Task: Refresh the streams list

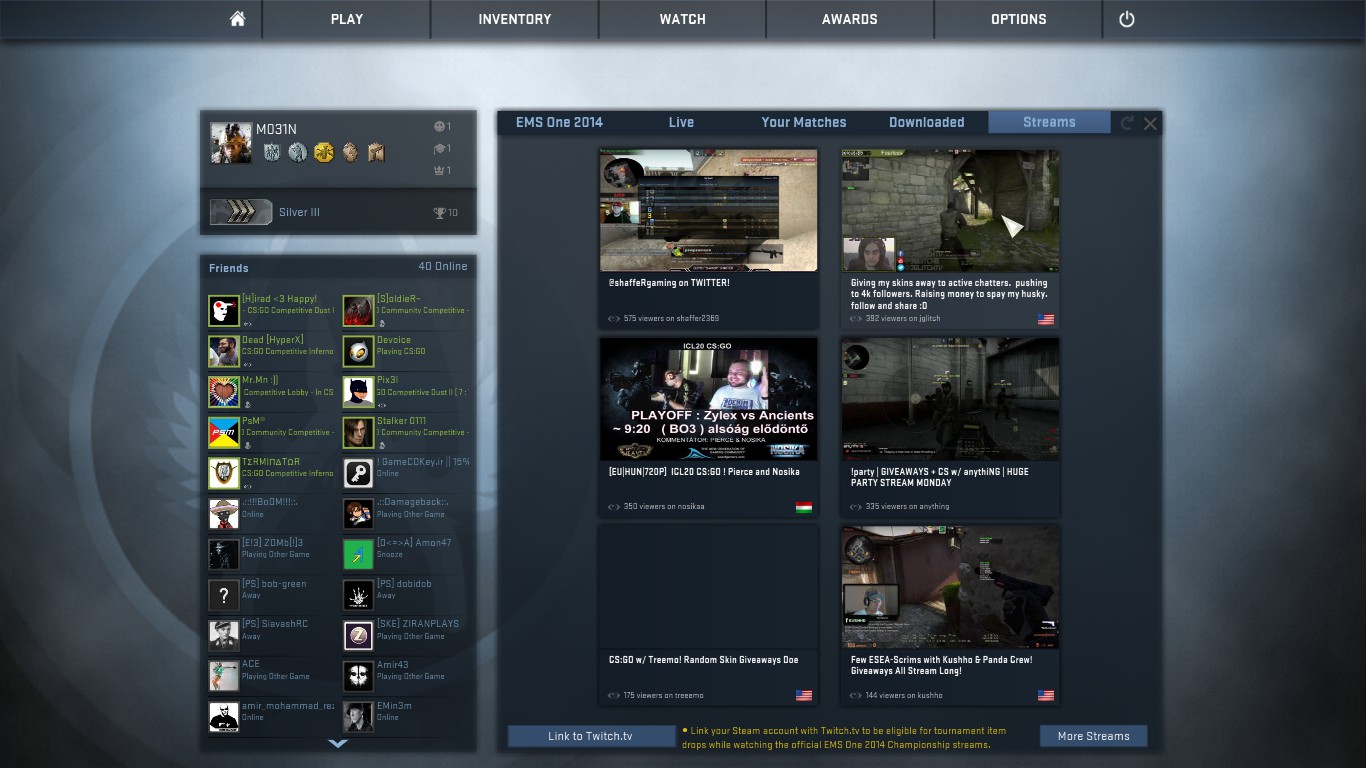Action: 1127,123
